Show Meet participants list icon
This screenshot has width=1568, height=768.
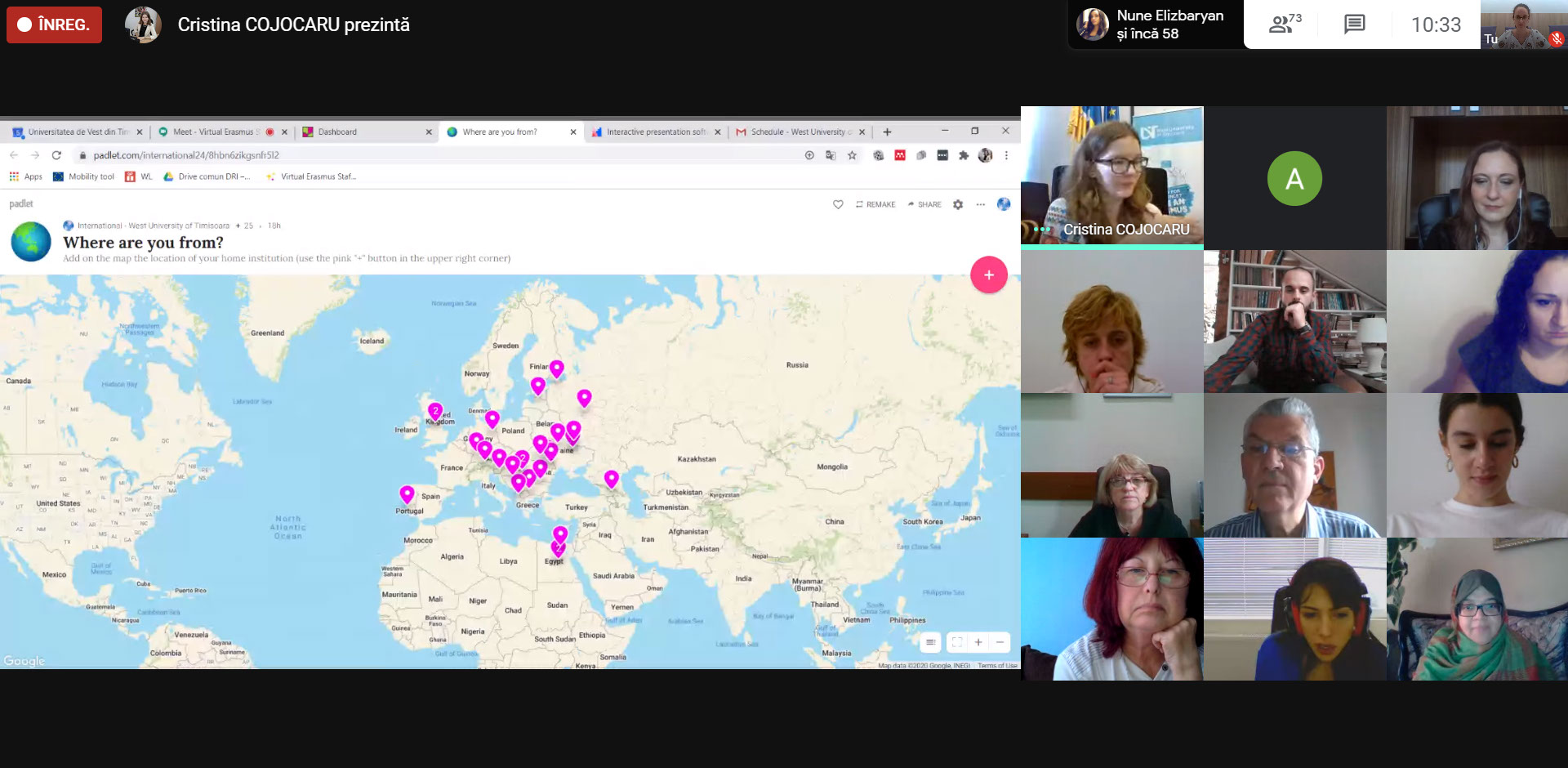coord(1284,25)
